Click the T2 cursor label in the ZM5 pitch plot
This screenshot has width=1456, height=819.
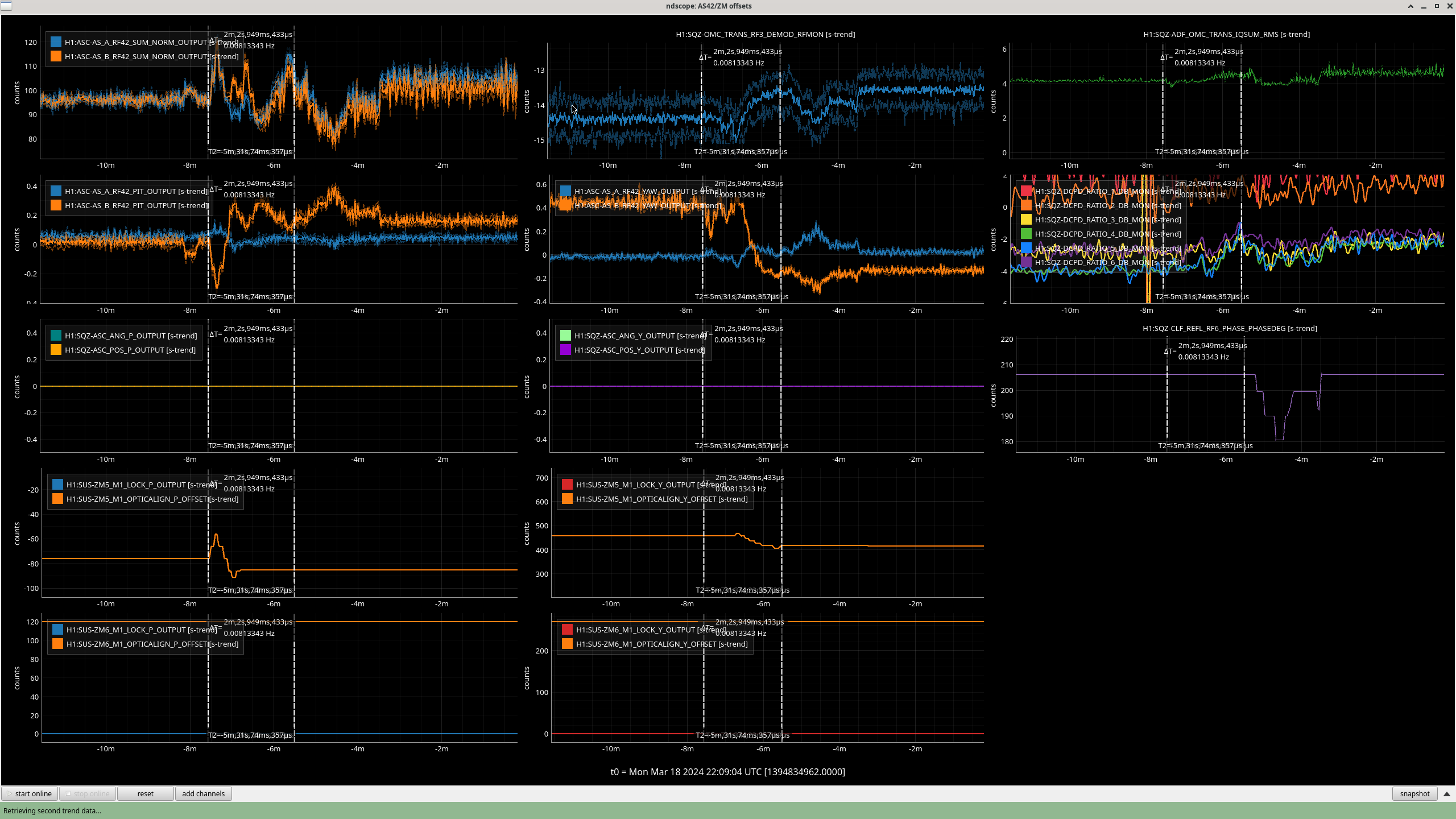coord(250,590)
